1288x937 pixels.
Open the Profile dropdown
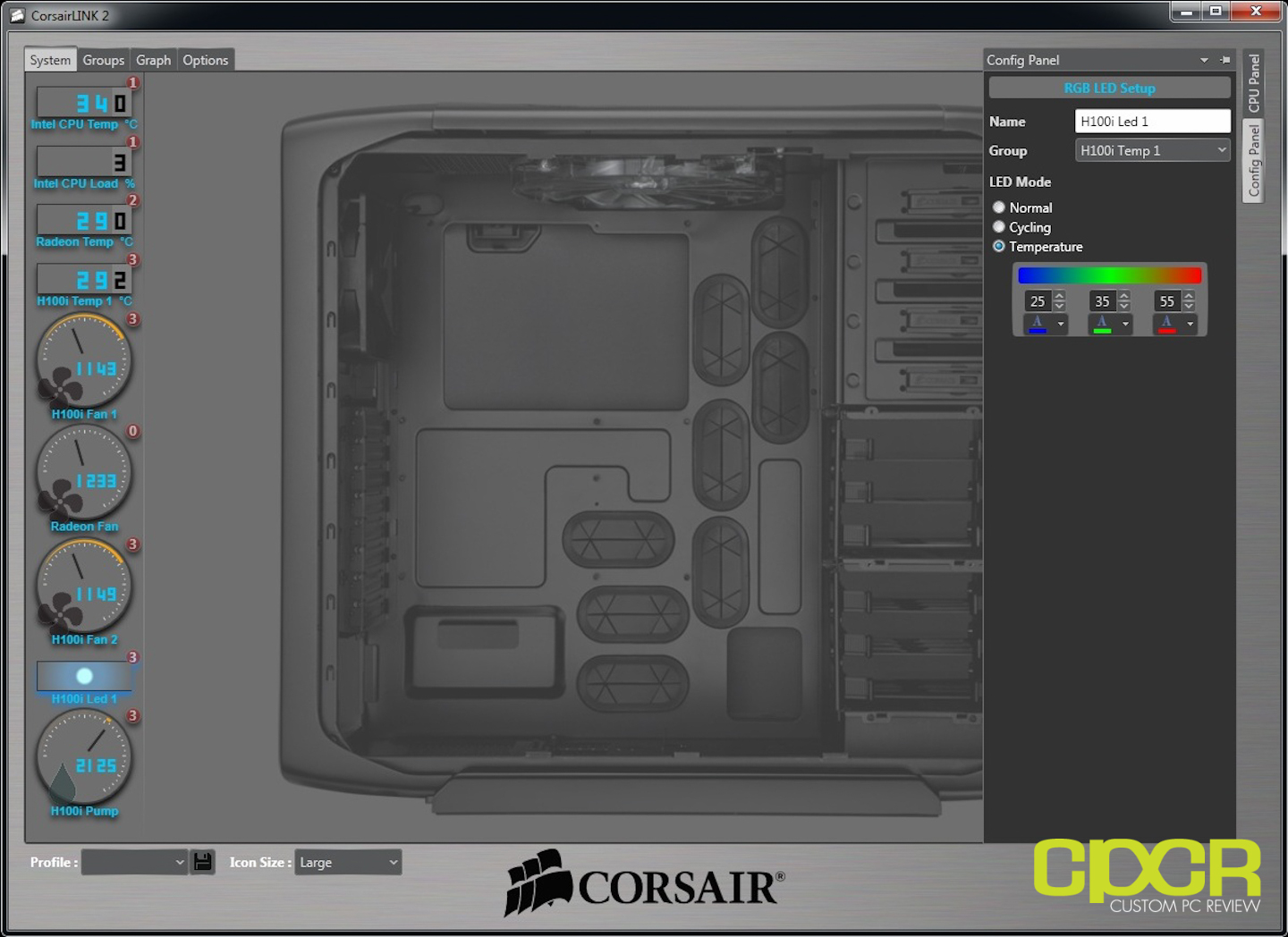[134, 862]
